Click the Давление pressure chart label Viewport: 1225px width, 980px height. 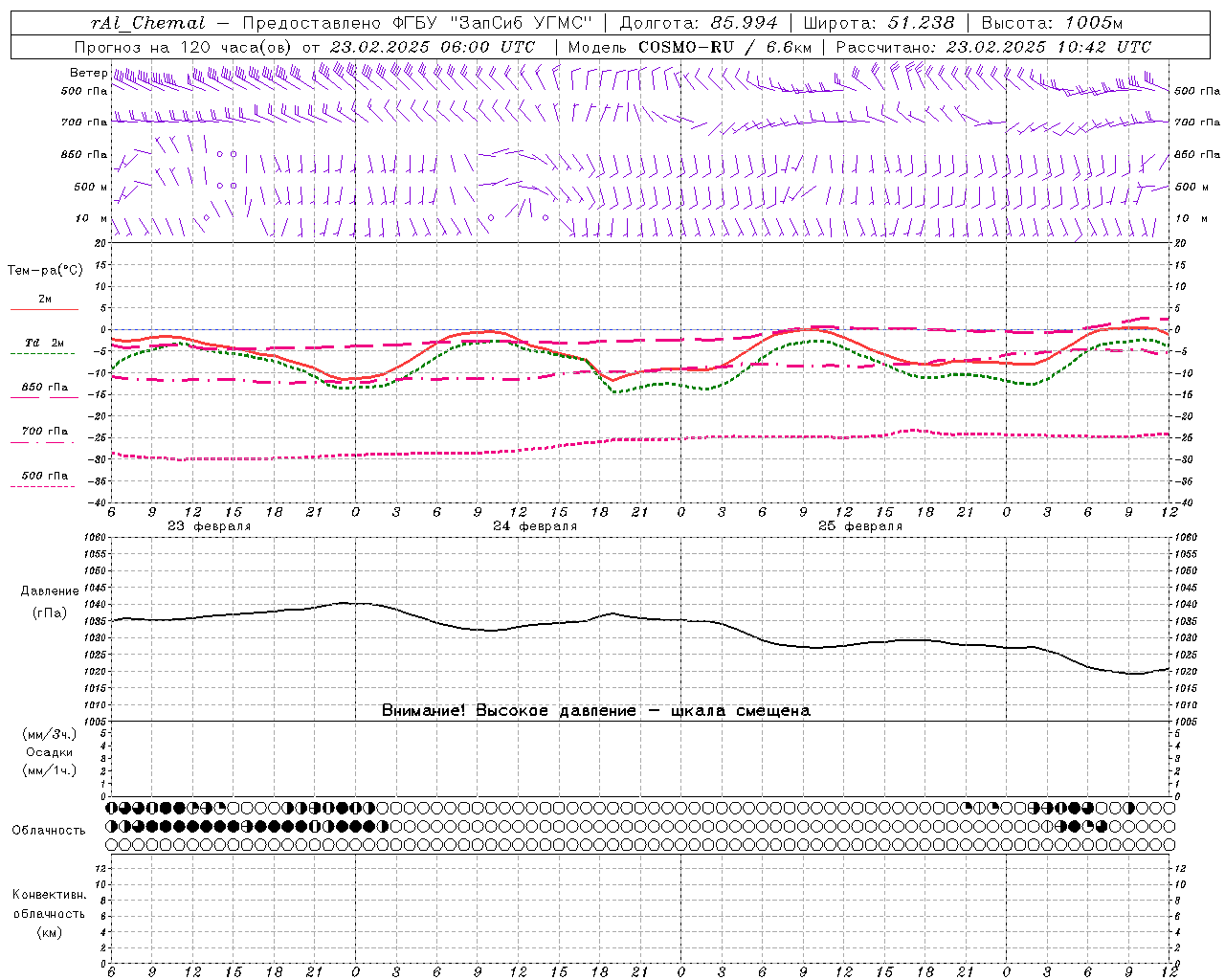click(50, 591)
